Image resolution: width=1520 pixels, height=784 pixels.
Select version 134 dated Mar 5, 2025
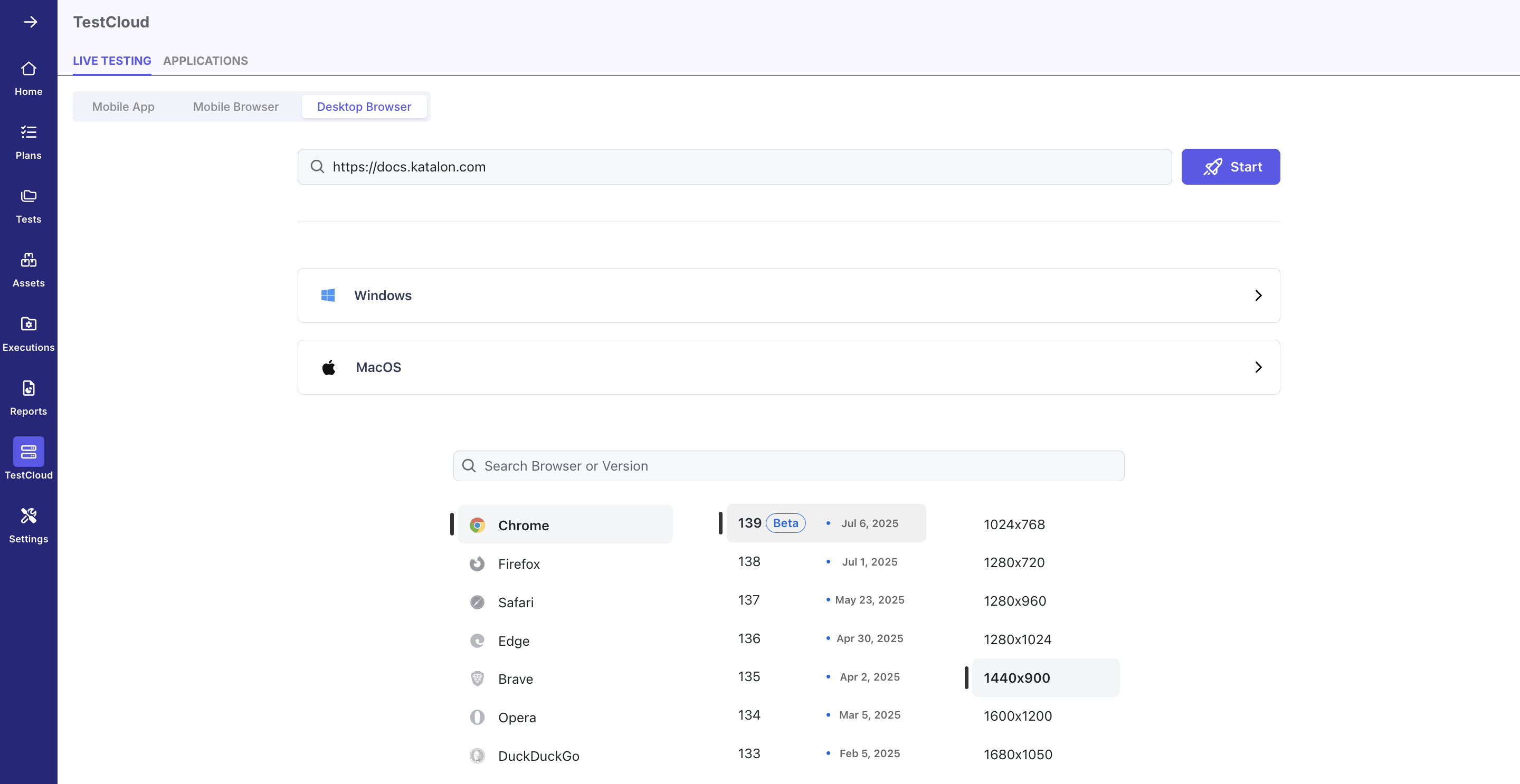point(825,714)
